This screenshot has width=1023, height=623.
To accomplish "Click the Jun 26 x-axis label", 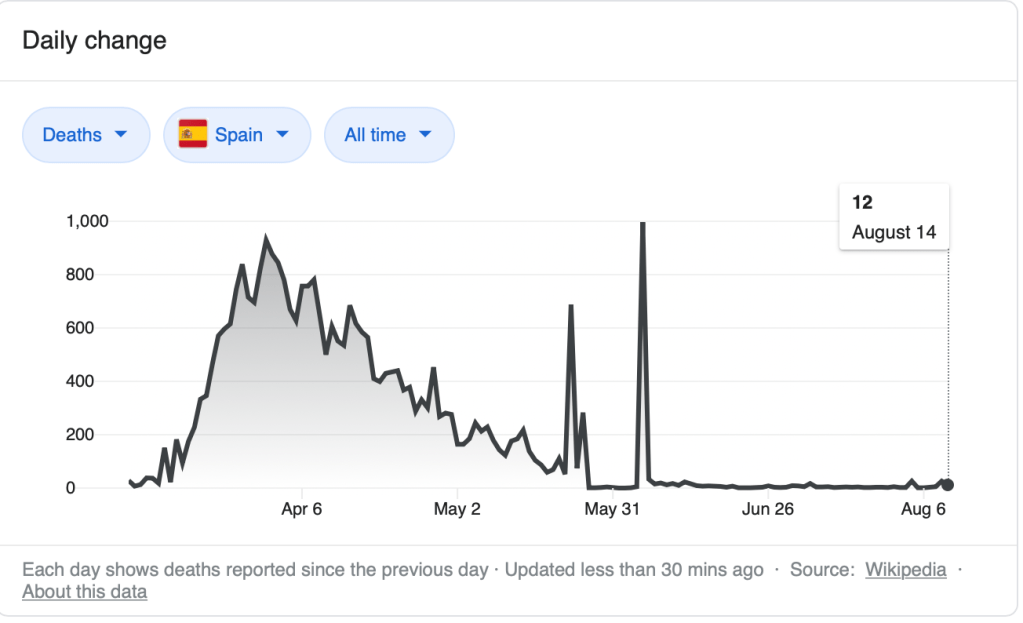I will 769,509.
